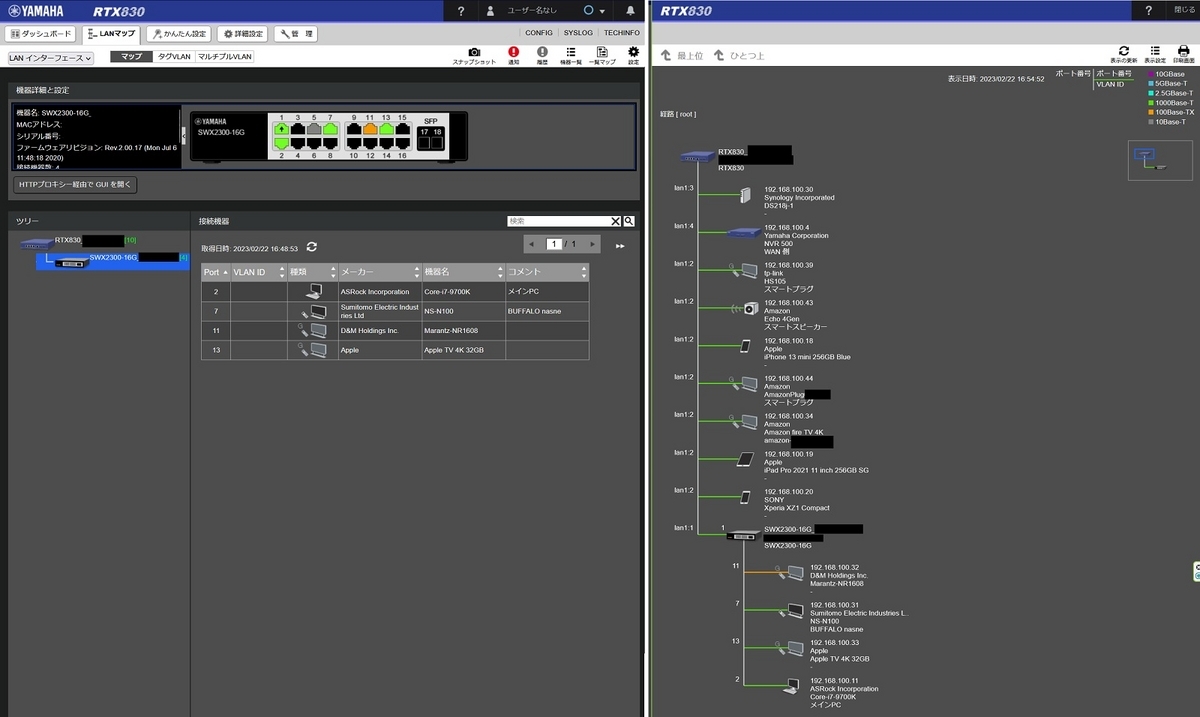The image size is (1200, 717).
Task: Open the 一覧マップ icon
Action: [x=602, y=52]
